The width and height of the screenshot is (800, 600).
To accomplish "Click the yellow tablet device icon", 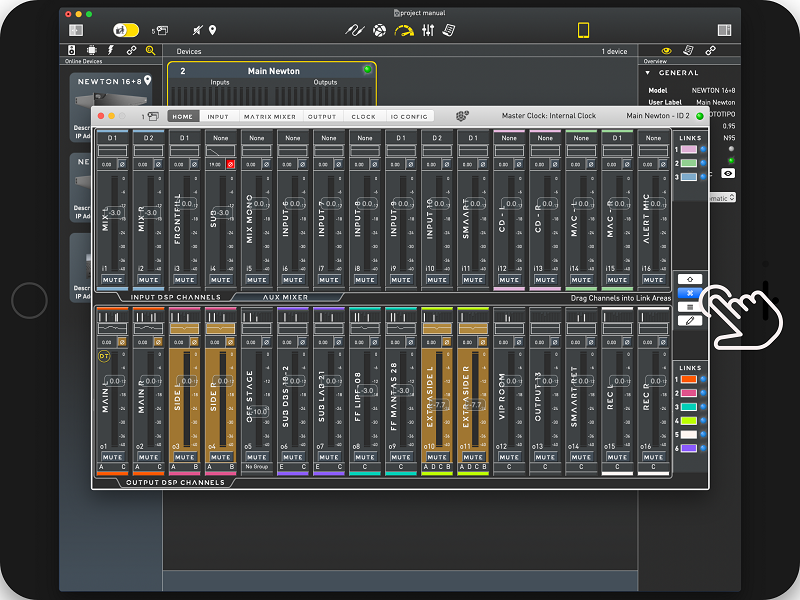I will [x=583, y=30].
